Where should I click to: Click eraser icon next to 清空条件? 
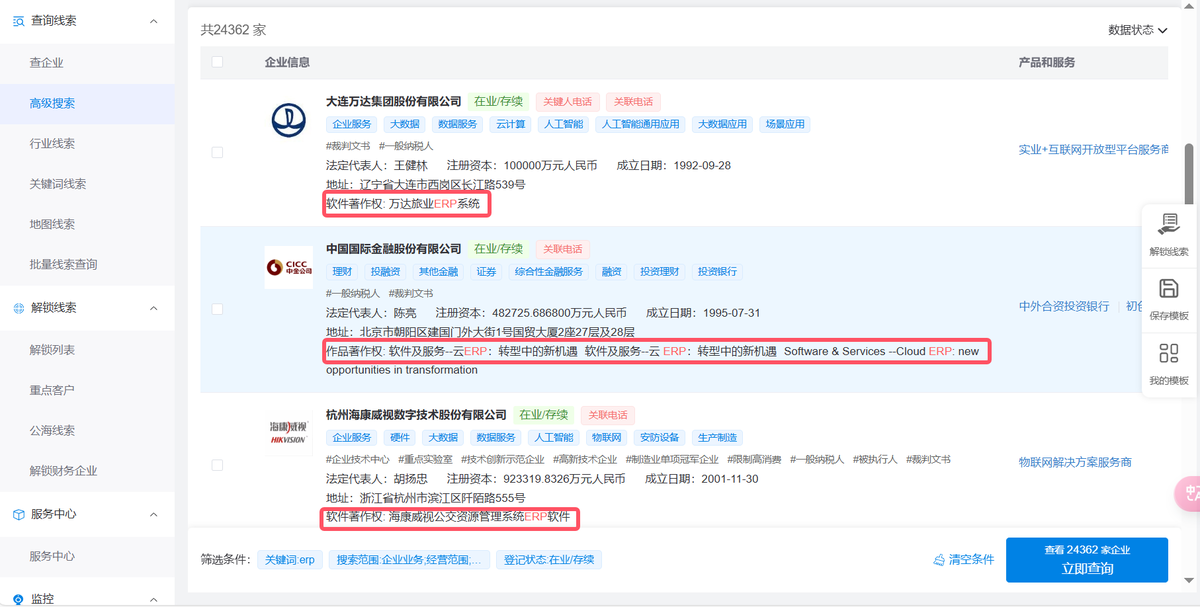click(939, 560)
